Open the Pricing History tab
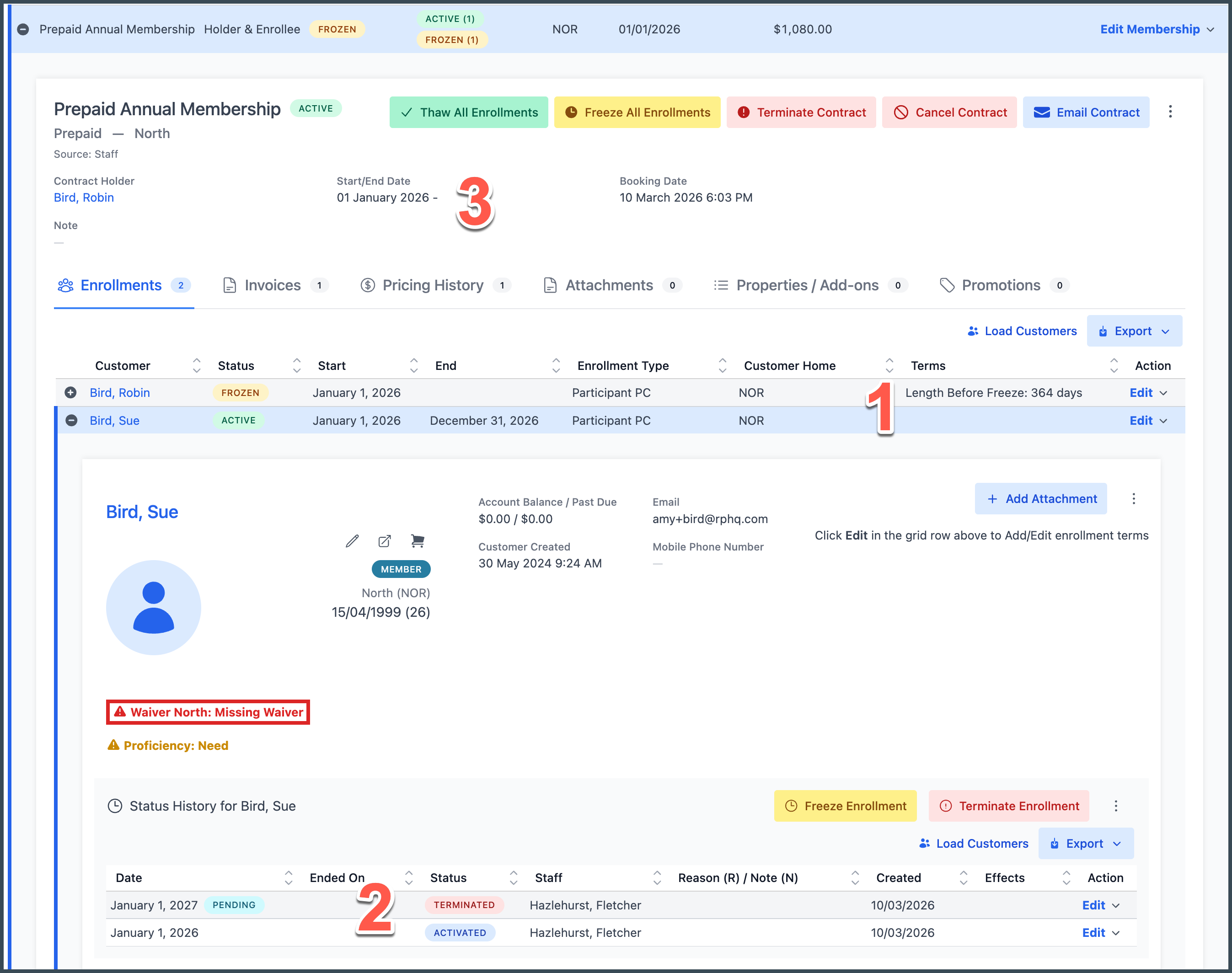This screenshot has height=973, width=1232. 433,285
